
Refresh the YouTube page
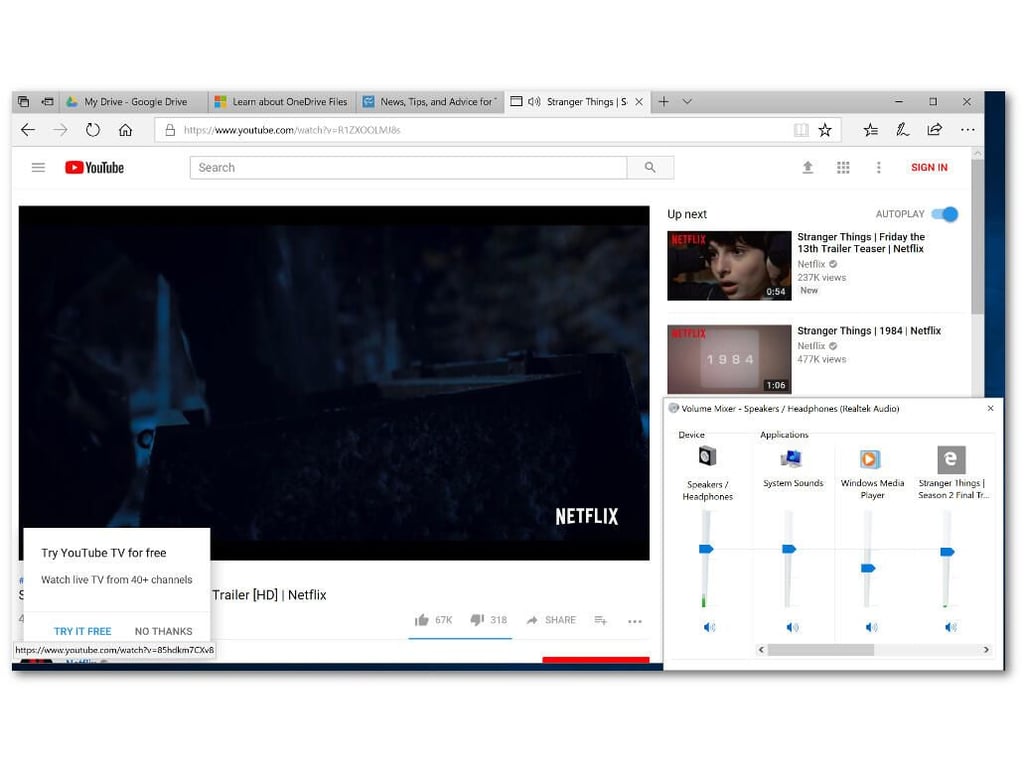tap(93, 130)
